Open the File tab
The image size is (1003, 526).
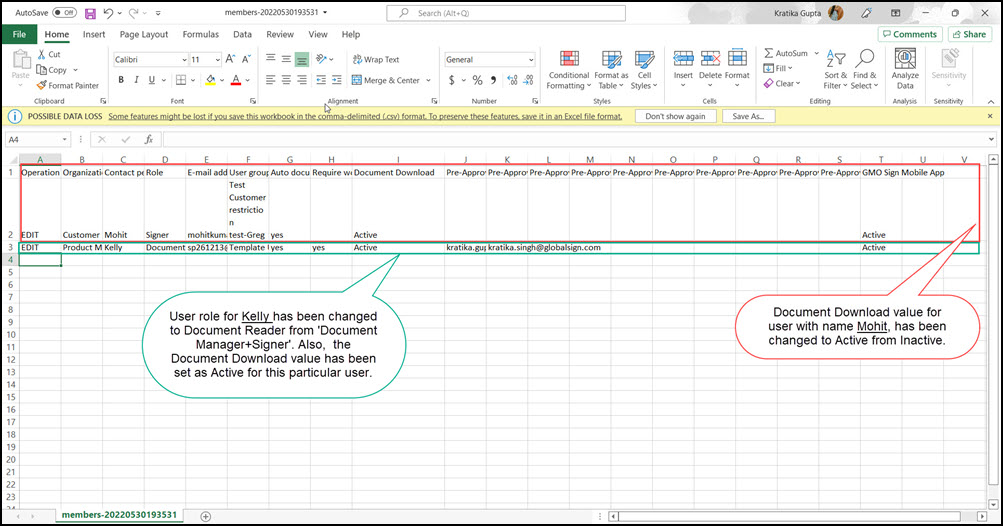pos(19,35)
